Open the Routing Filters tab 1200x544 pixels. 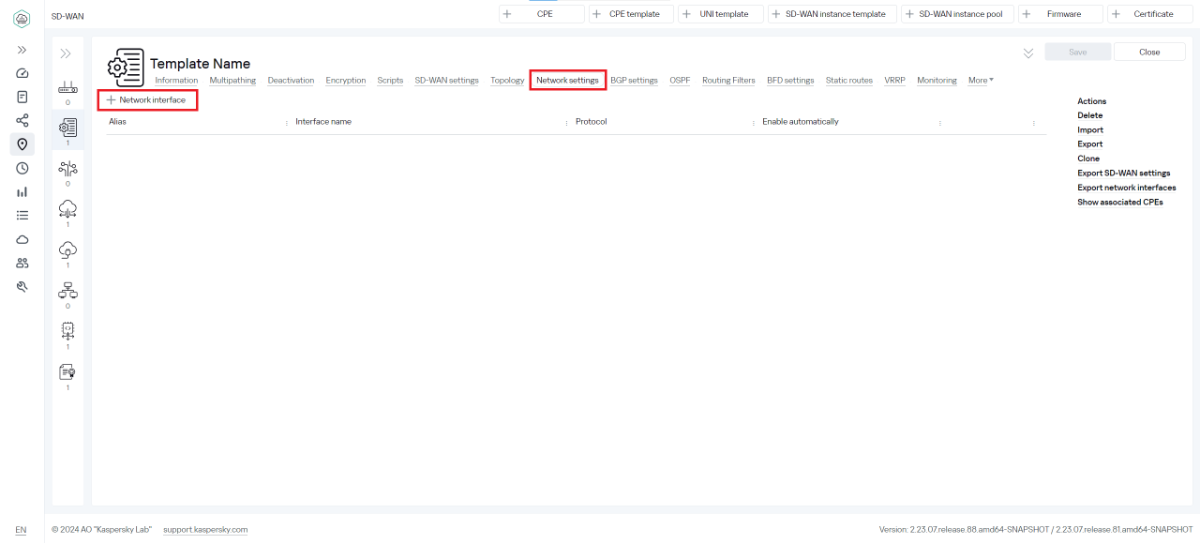click(728, 80)
